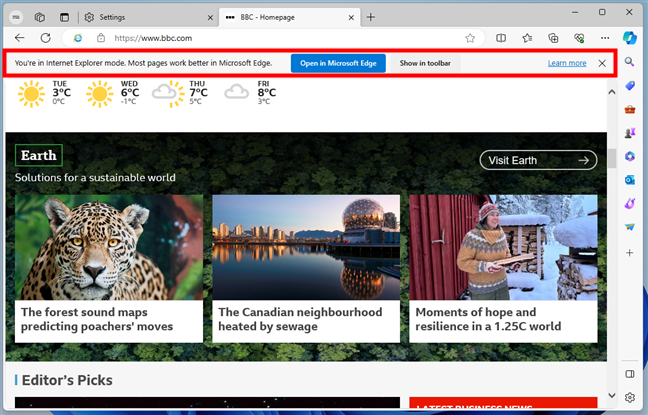648x415 pixels.
Task: Open the tab actions menu
Action: pos(64,17)
